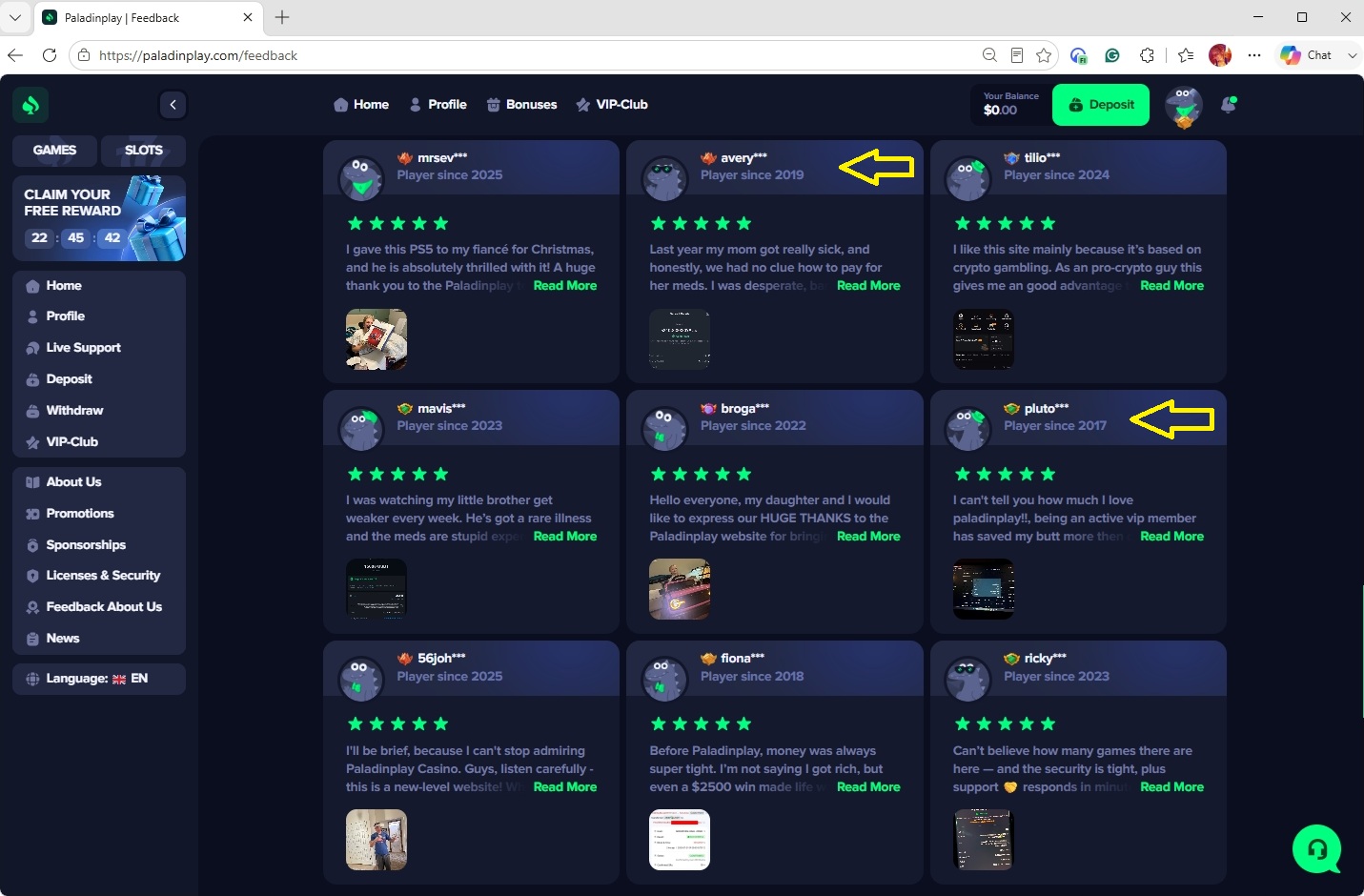Open browser settings and more menu
This screenshot has width=1364, height=896.
(x=1254, y=55)
